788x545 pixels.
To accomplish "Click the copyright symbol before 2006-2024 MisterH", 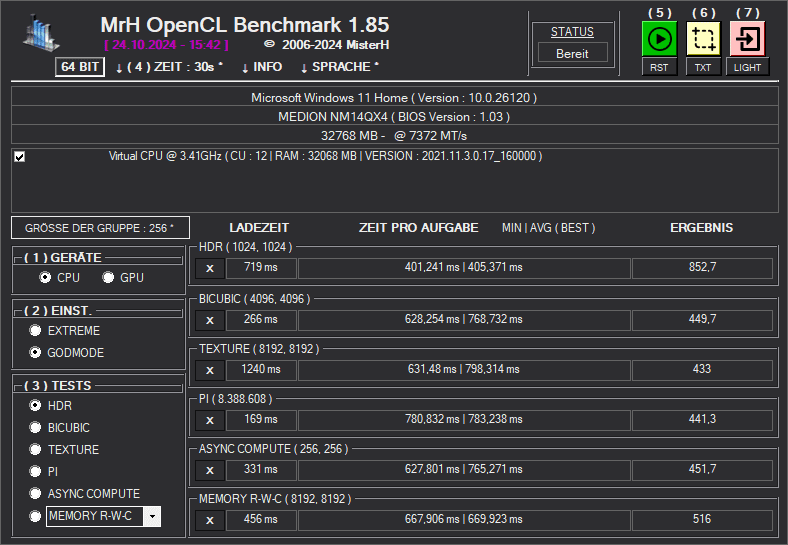I will (x=269, y=44).
